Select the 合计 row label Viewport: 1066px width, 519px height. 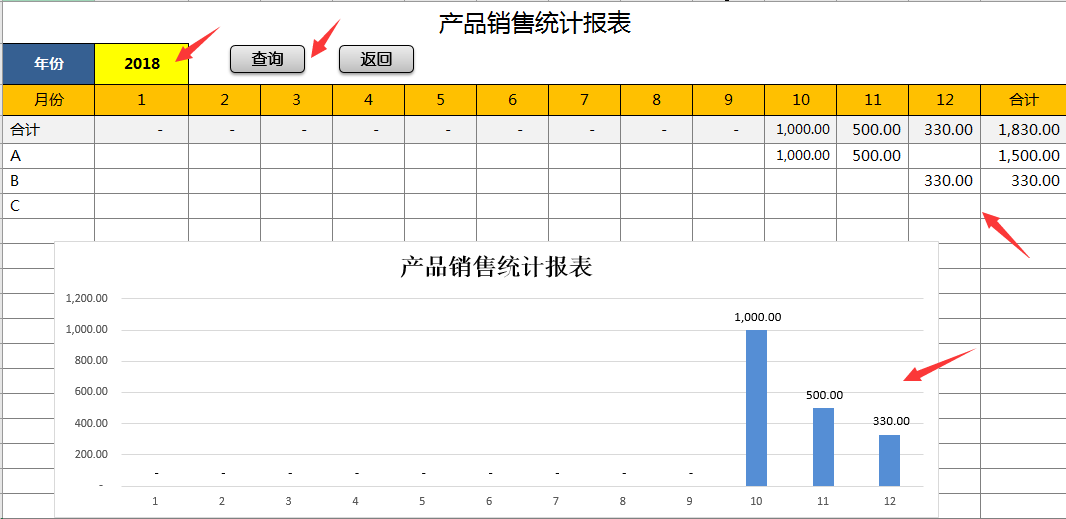pos(48,129)
